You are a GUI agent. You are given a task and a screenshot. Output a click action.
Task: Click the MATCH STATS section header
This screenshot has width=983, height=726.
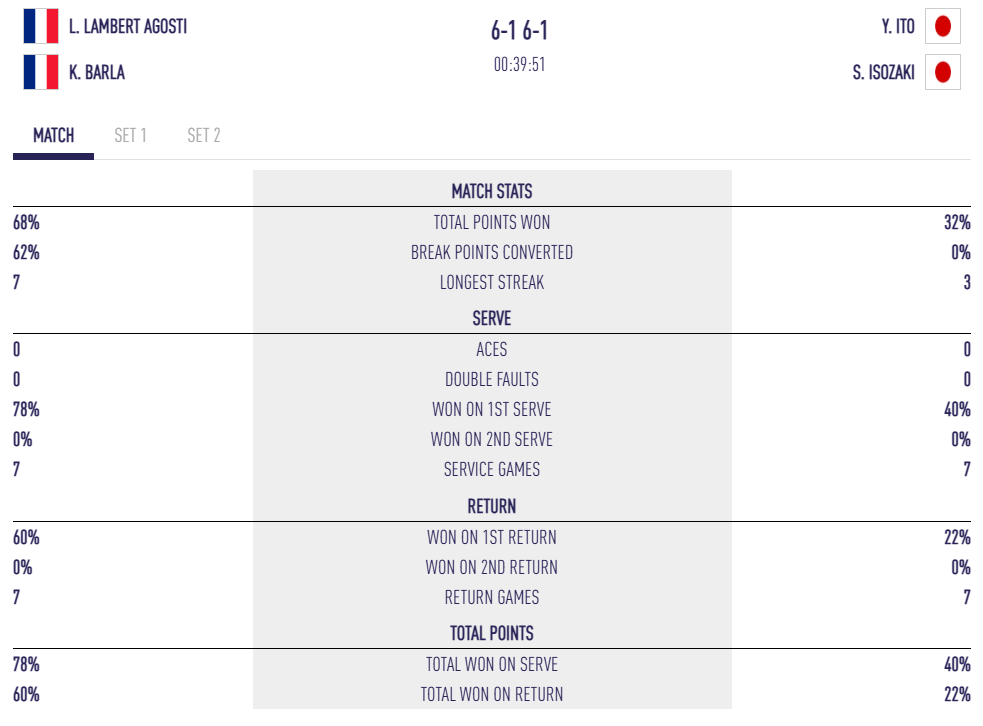click(492, 191)
